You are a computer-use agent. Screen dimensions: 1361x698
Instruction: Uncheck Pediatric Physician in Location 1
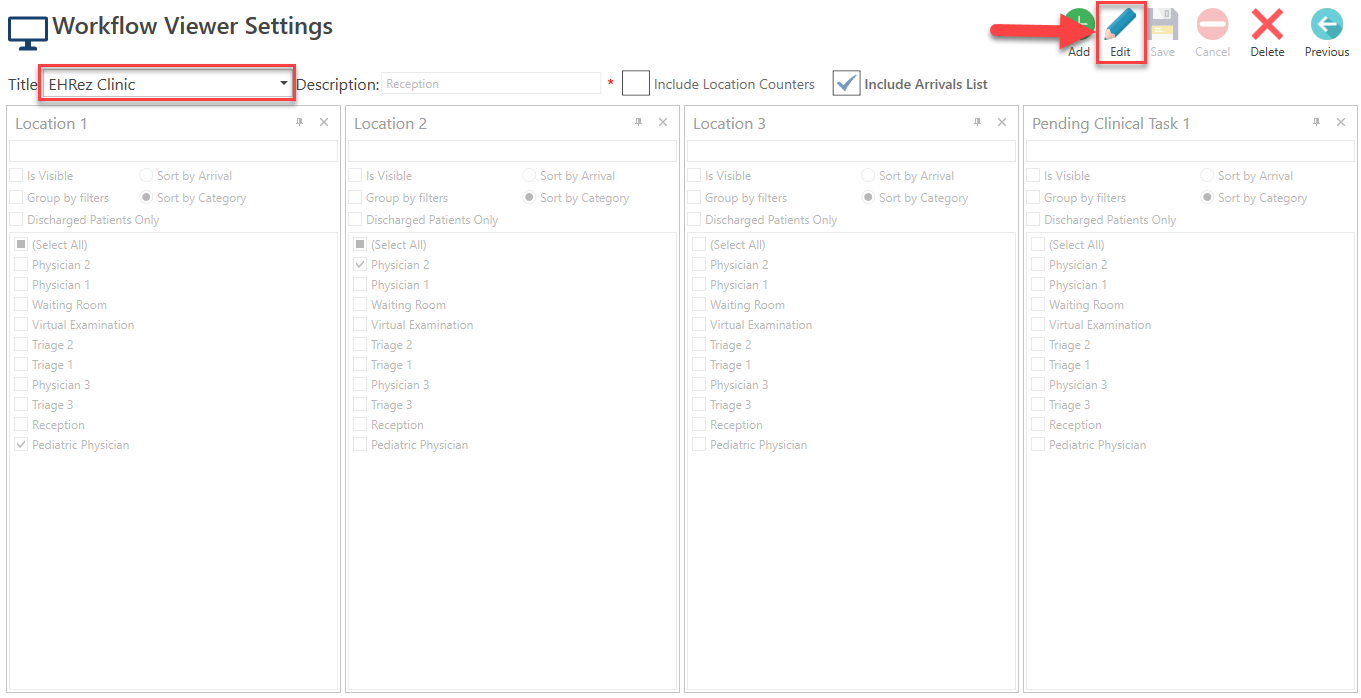point(21,445)
